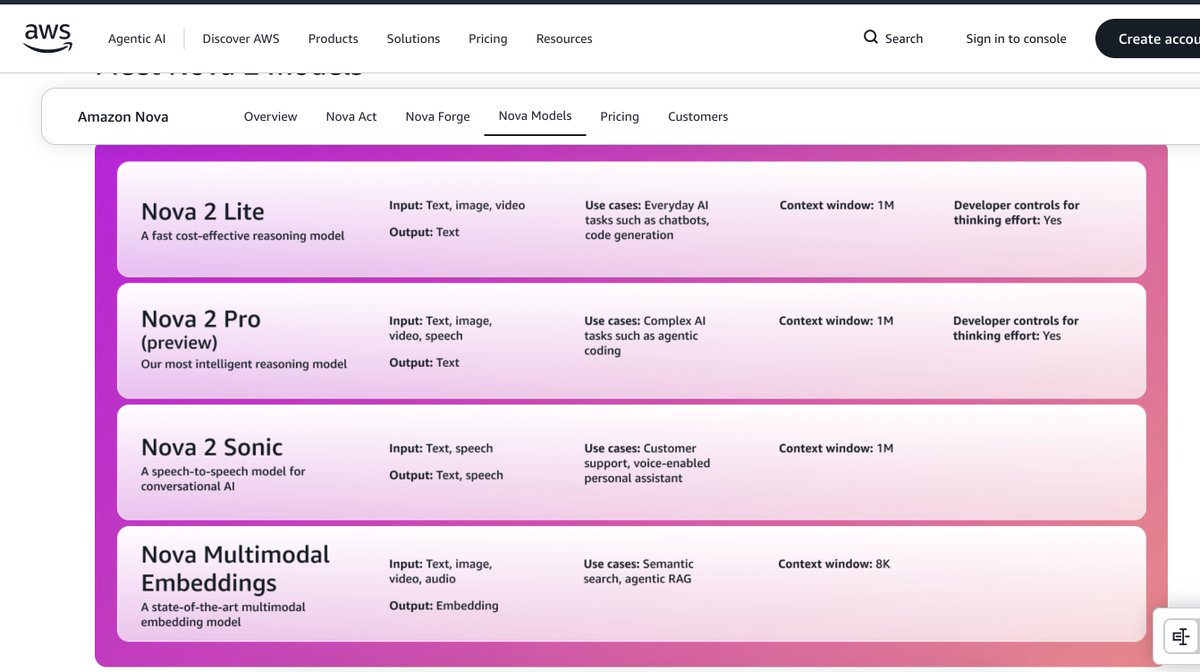Switch to the Customers tab
Image resolution: width=1200 pixels, height=672 pixels.
tap(698, 117)
